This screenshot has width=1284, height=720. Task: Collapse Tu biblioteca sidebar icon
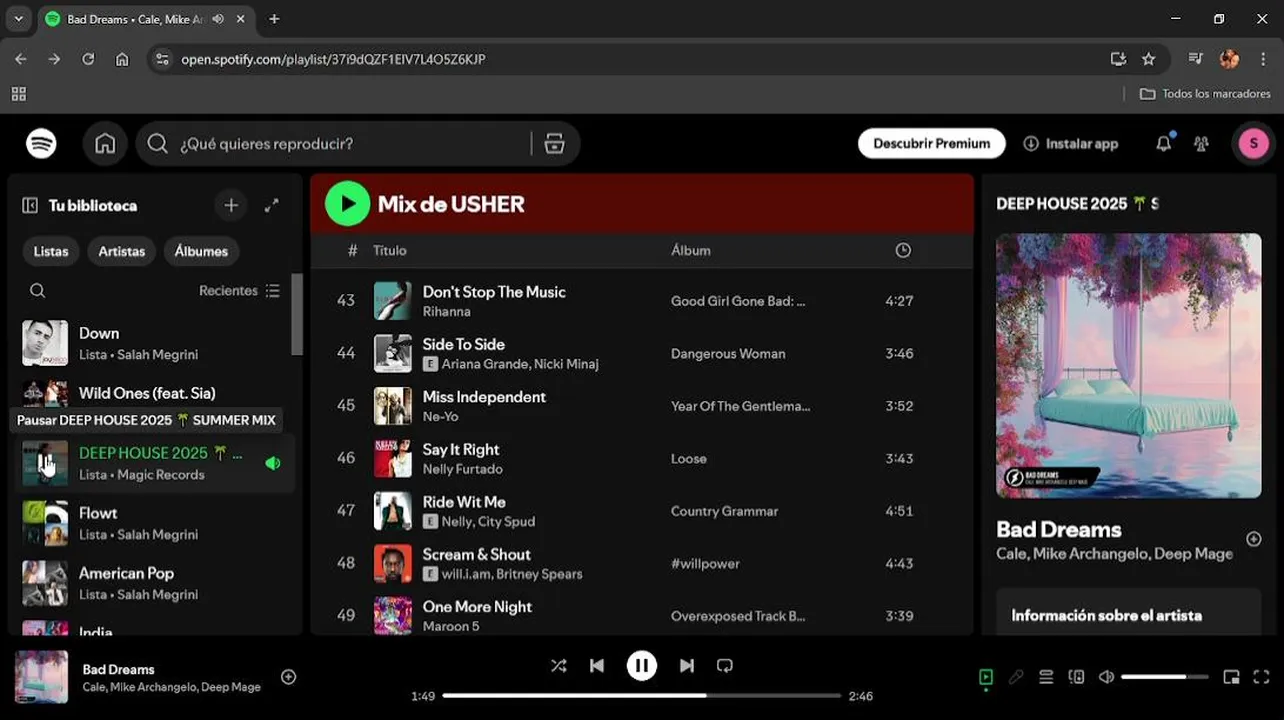tap(30, 205)
